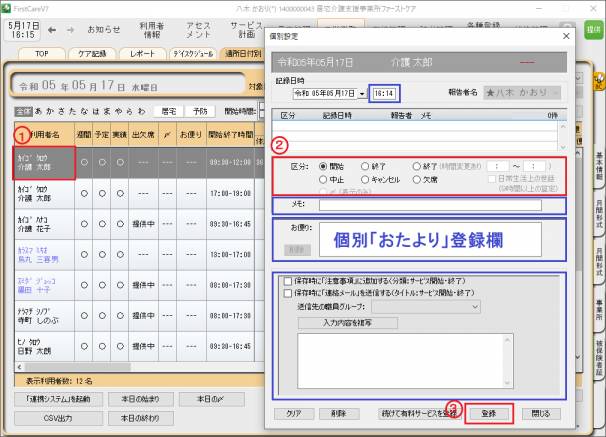Click the green 提供 icon at top right
This screenshot has height=437, width=606.
point(593,30)
